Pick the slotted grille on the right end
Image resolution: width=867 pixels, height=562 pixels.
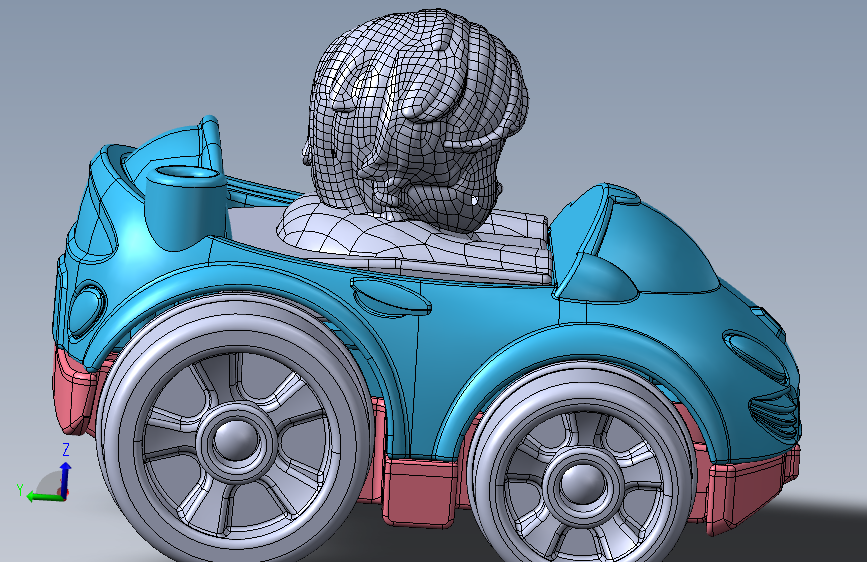click(x=774, y=414)
